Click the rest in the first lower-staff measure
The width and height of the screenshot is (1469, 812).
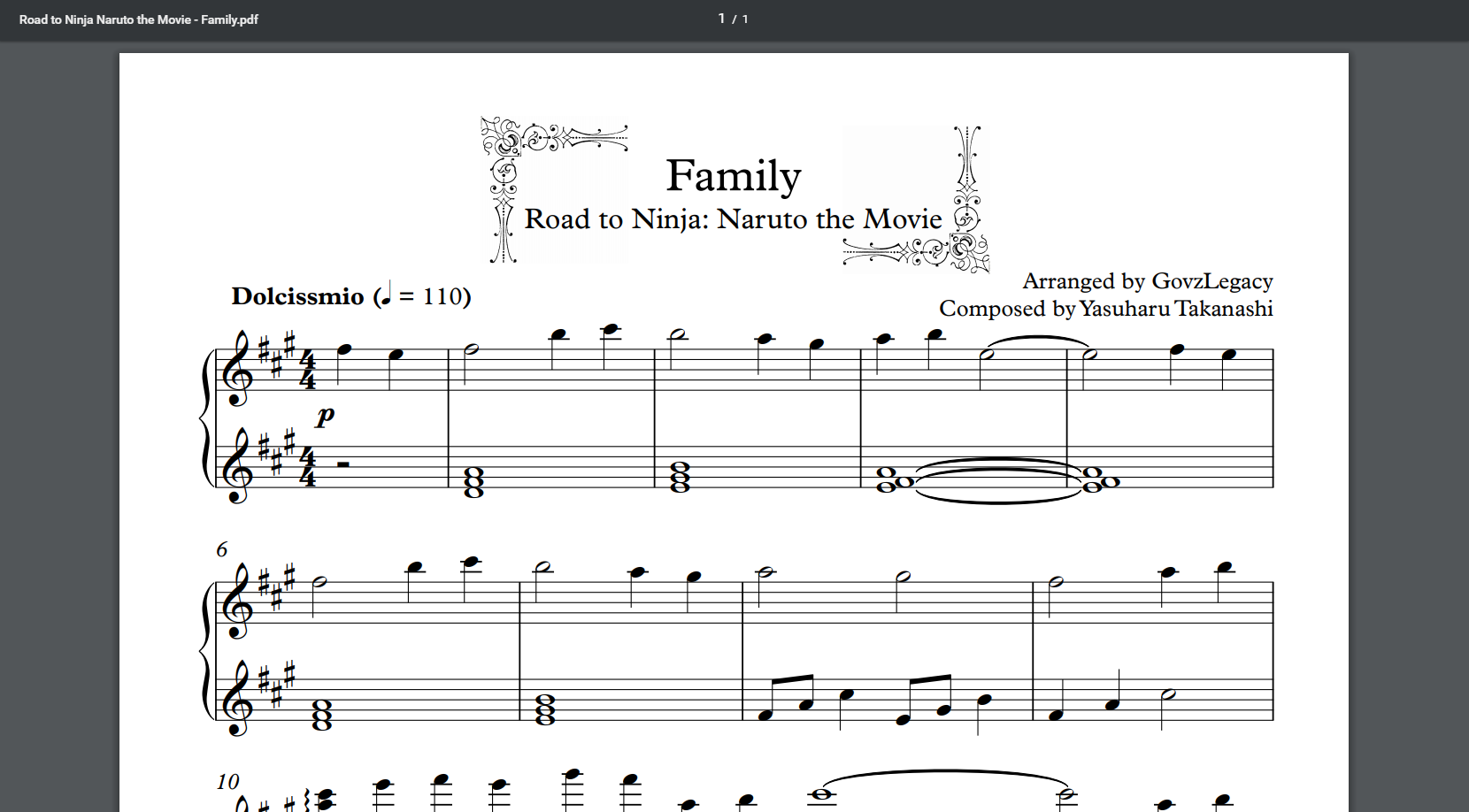[342, 463]
